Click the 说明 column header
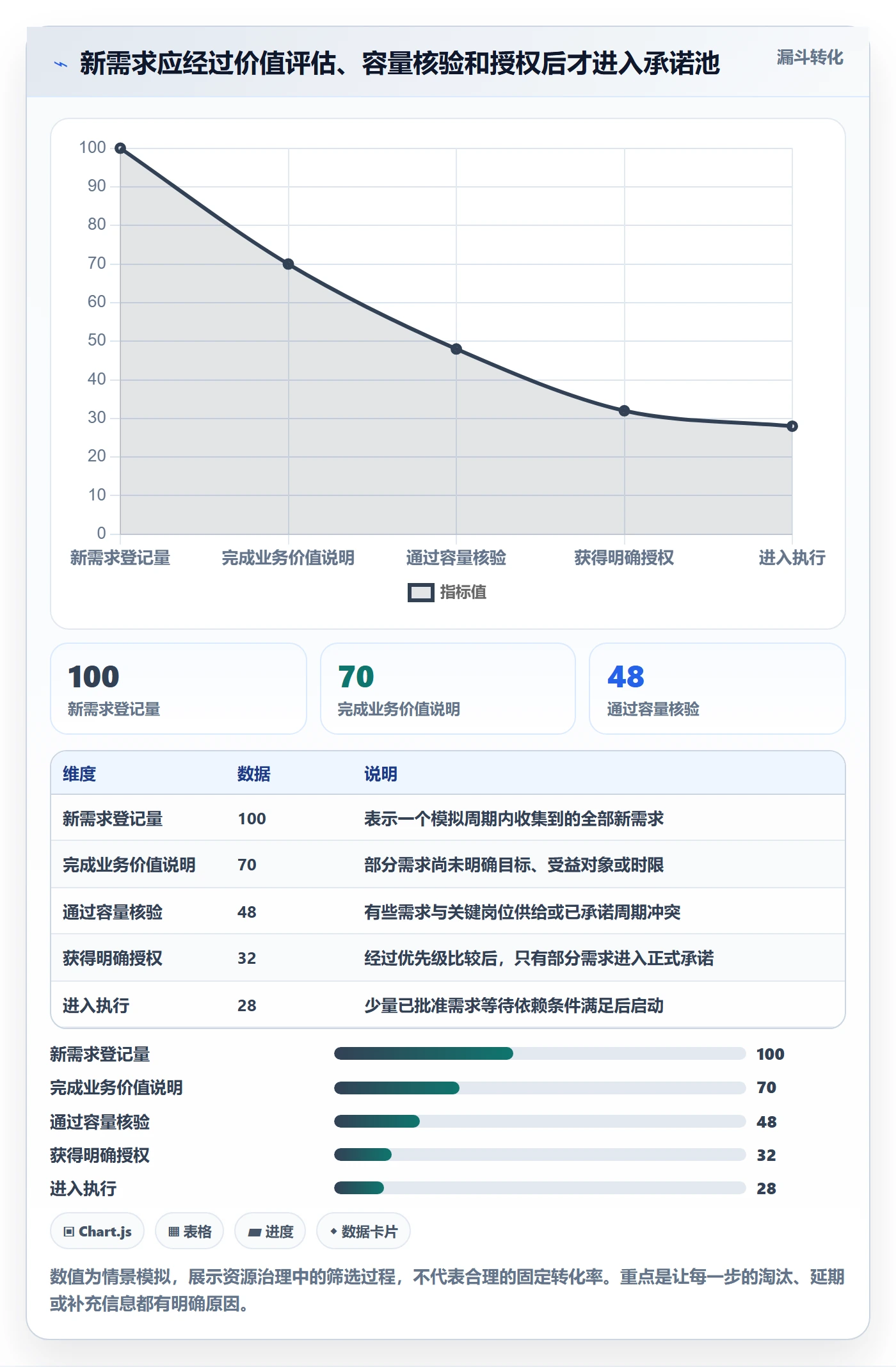 381,774
